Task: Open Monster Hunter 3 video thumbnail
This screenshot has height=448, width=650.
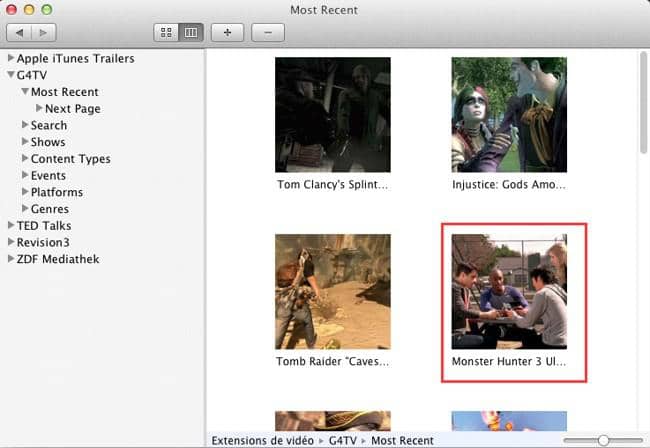Action: click(x=509, y=292)
